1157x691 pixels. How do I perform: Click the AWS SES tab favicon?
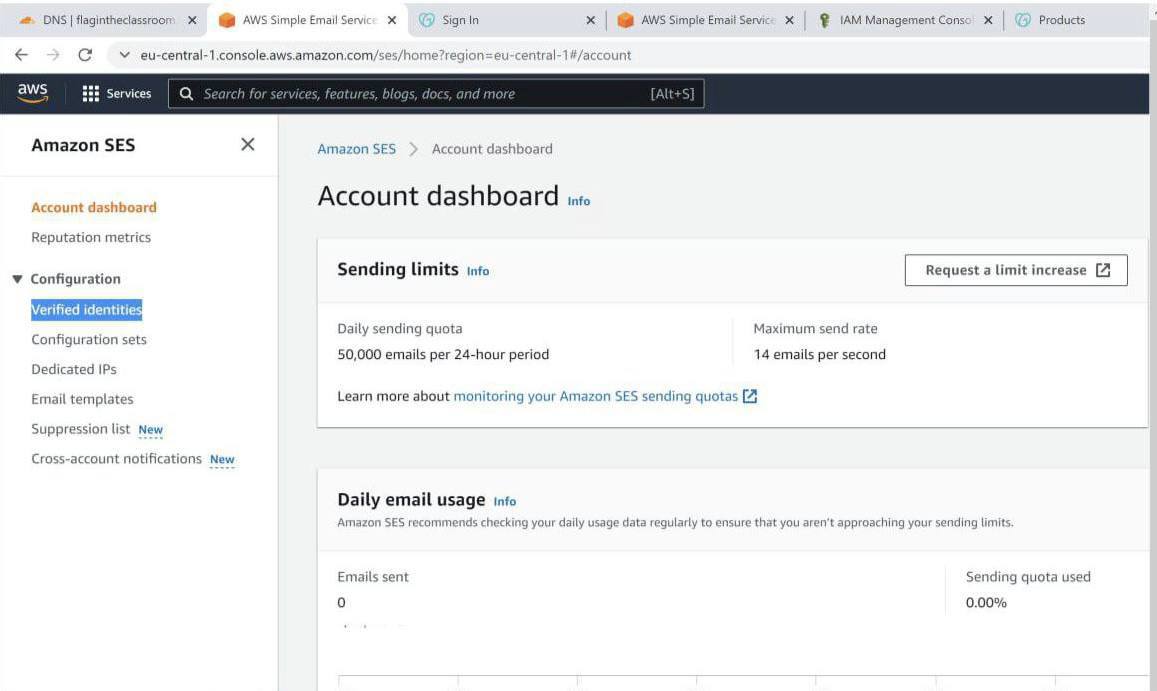pos(227,21)
